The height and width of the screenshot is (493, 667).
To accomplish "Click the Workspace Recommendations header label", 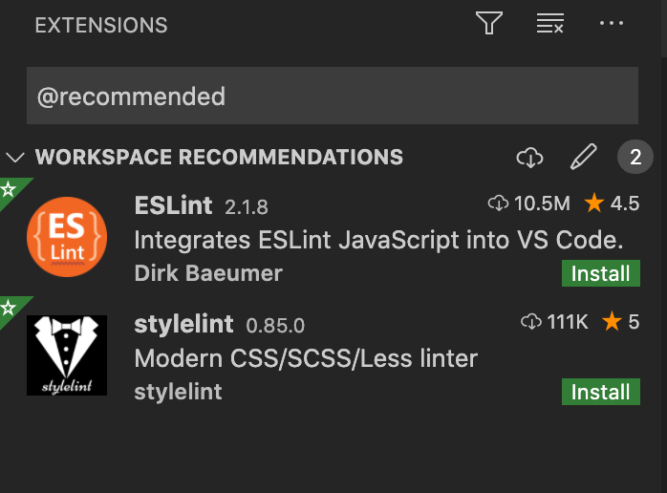I will 219,157.
